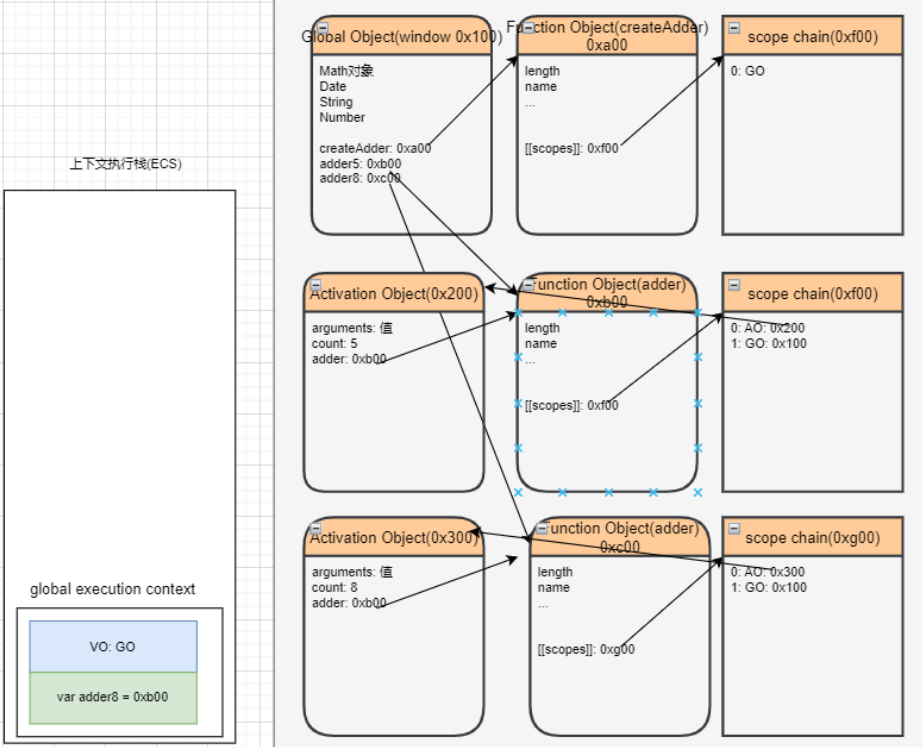Collapse the Function Object(createAdder) 0xa00 container
922x747 pixels.
click(x=527, y=27)
